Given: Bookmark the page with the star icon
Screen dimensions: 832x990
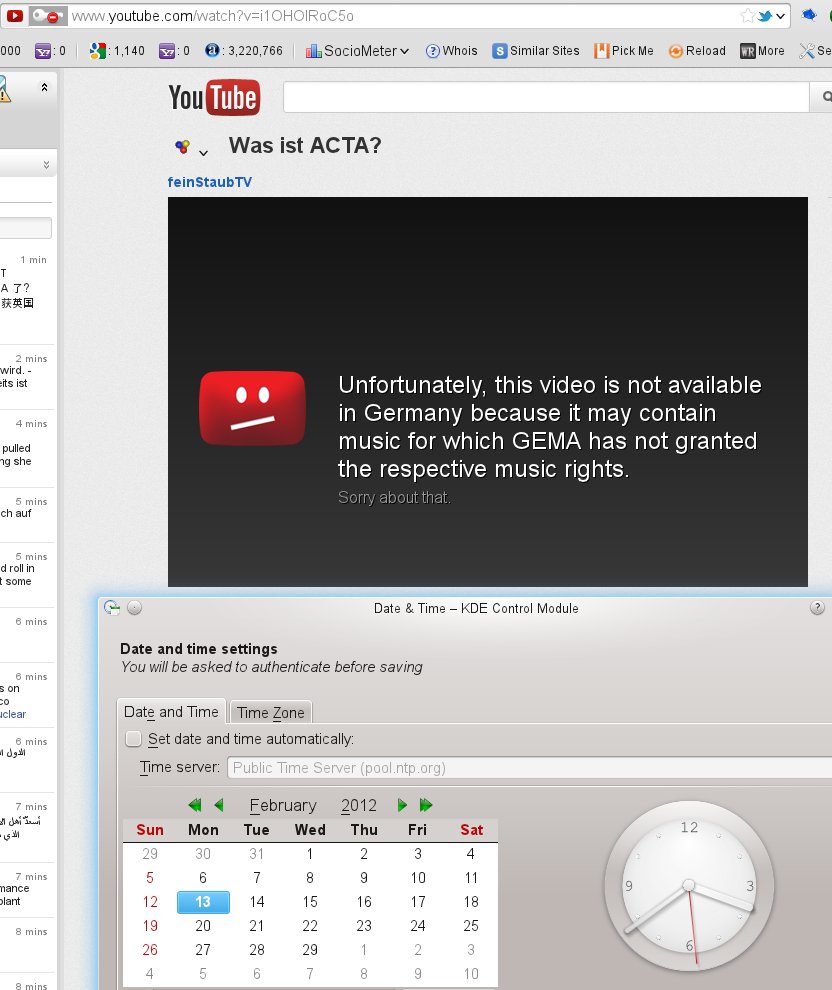Looking at the screenshot, I should (747, 16).
